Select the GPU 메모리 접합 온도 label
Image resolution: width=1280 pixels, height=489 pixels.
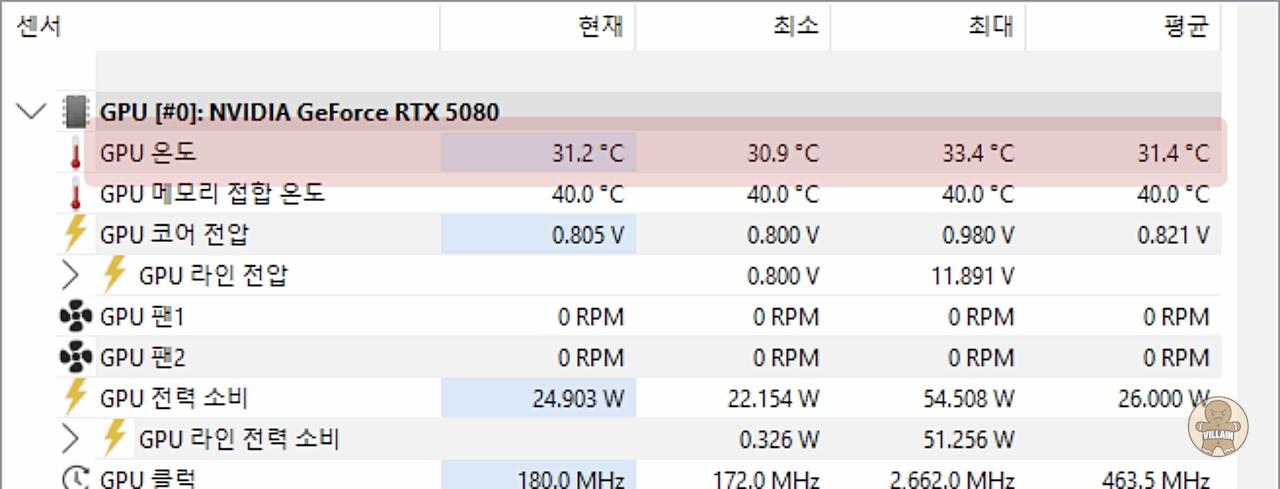tap(212, 193)
